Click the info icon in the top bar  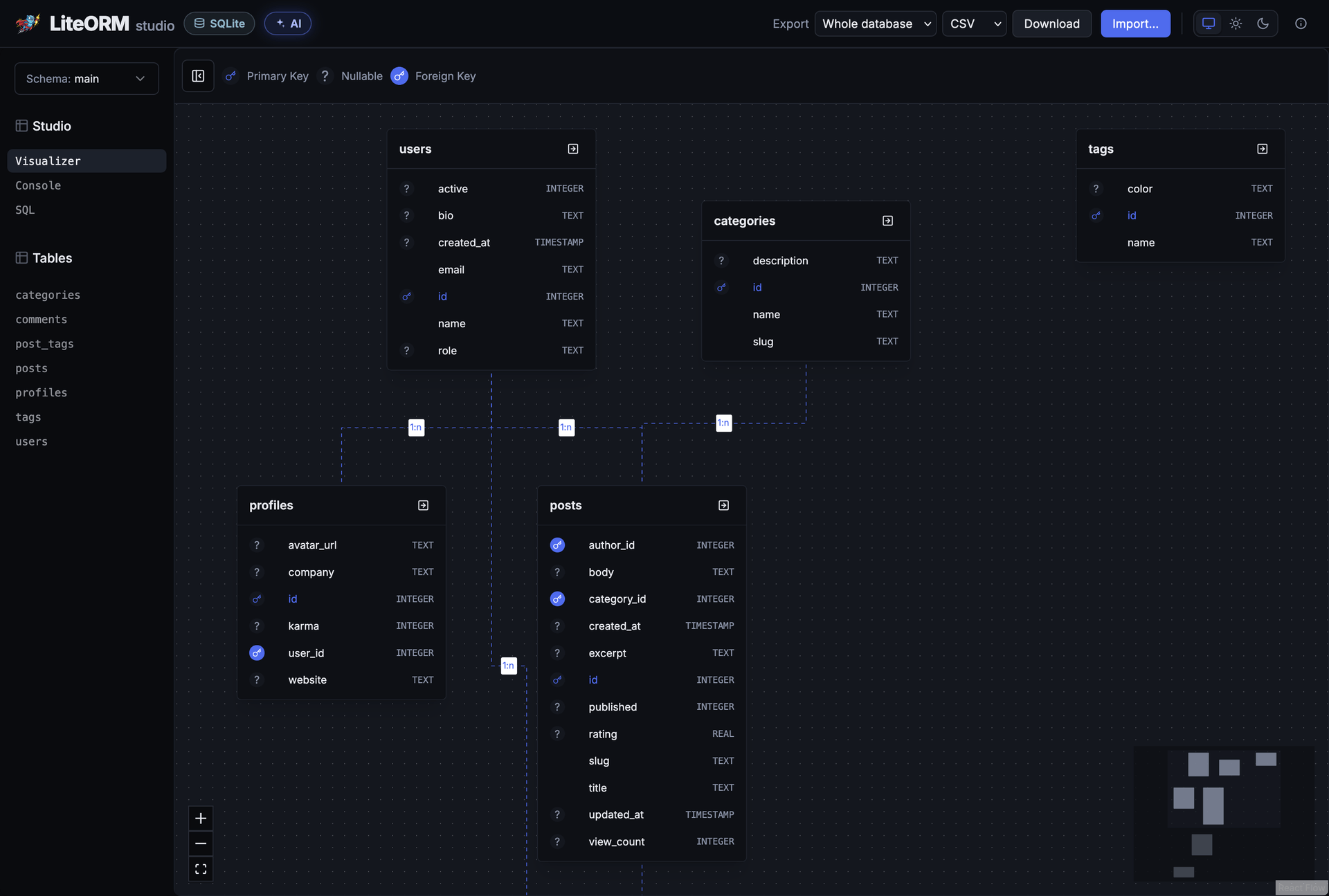pyautogui.click(x=1301, y=24)
